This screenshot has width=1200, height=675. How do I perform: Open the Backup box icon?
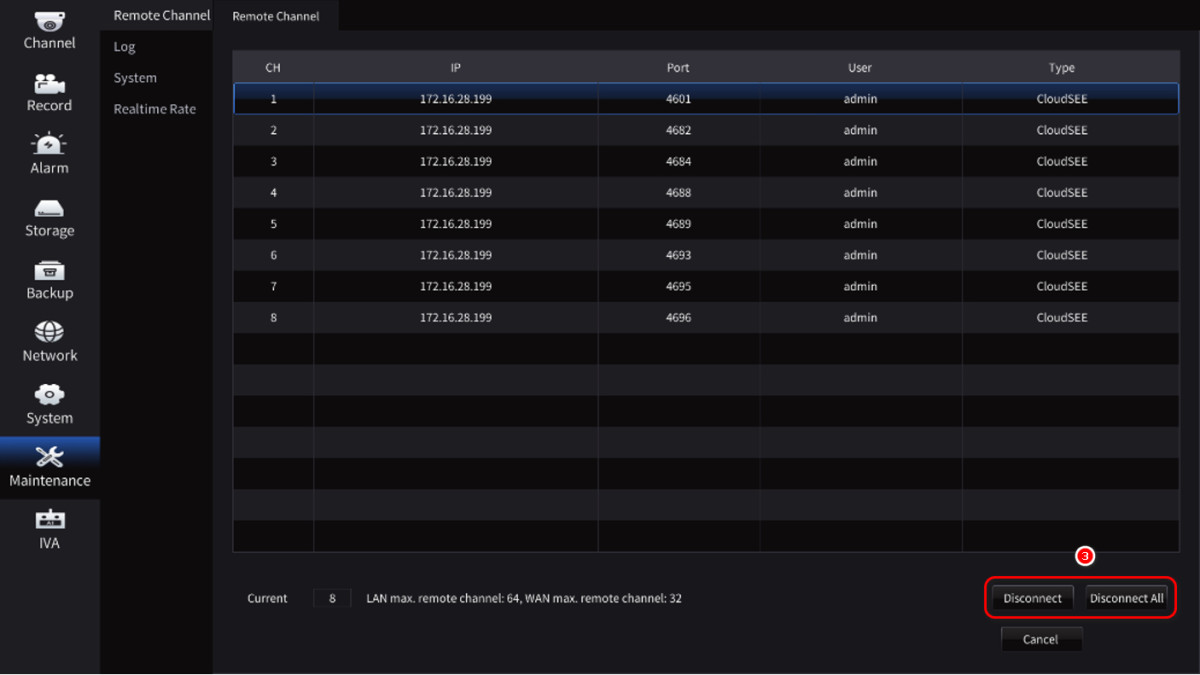[49, 271]
